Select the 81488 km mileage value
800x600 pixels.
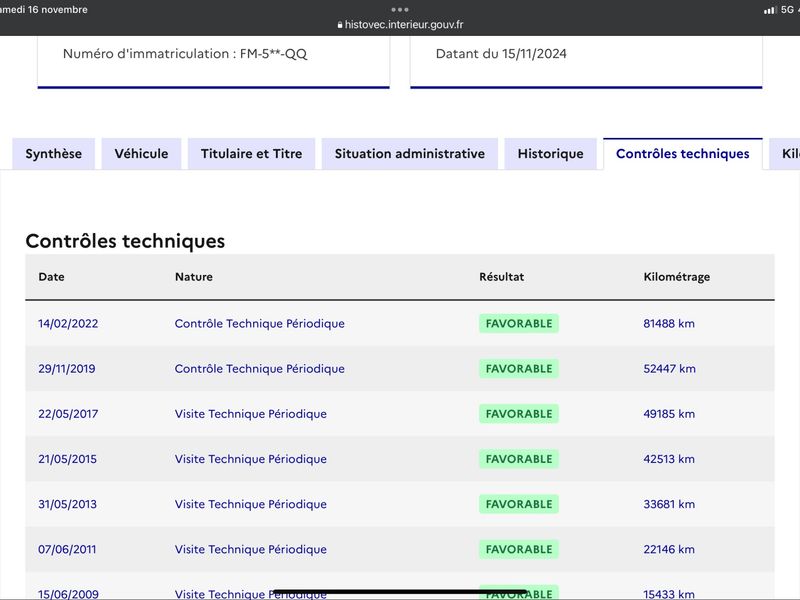(x=669, y=323)
